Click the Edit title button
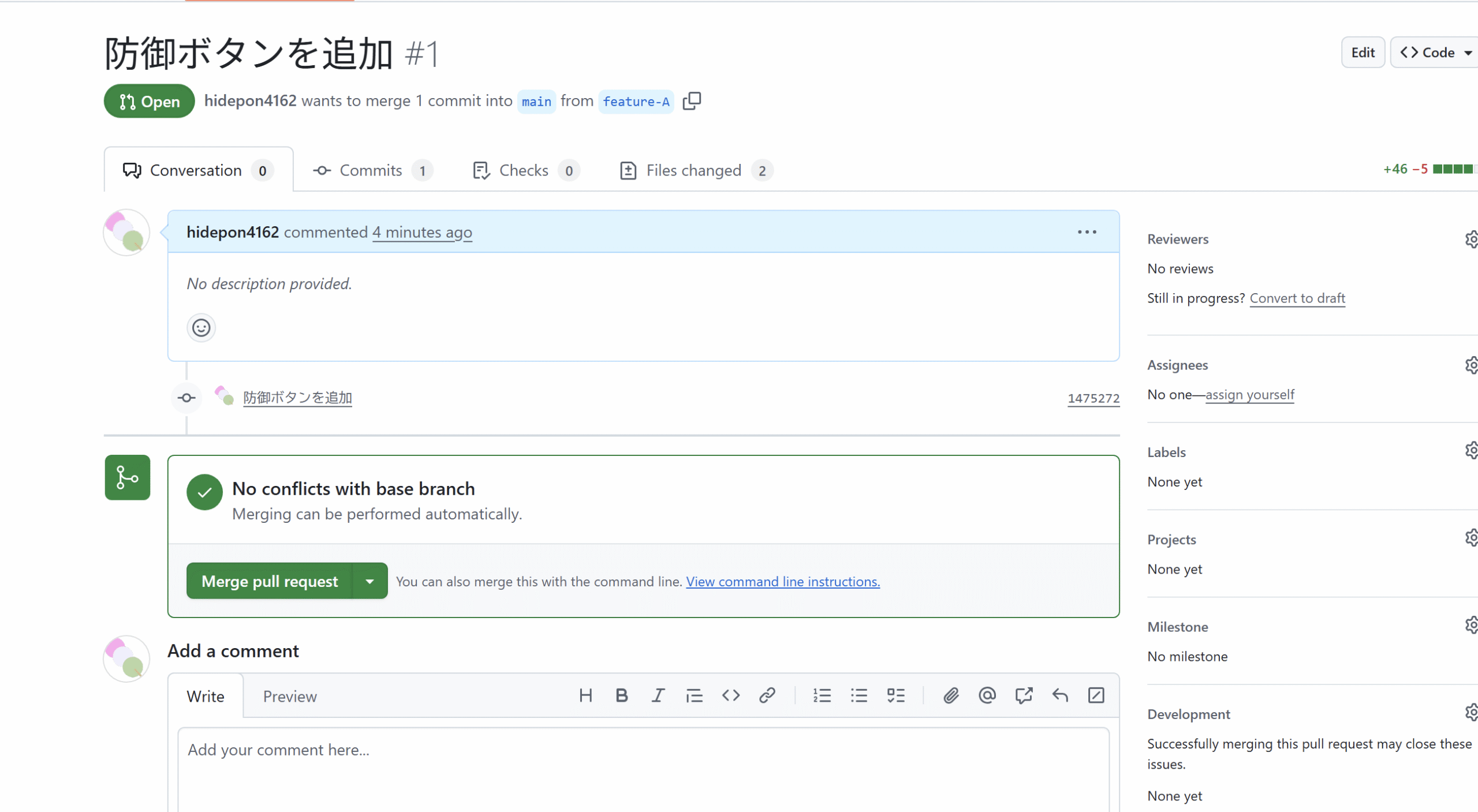The height and width of the screenshot is (812, 1478). click(x=1363, y=53)
